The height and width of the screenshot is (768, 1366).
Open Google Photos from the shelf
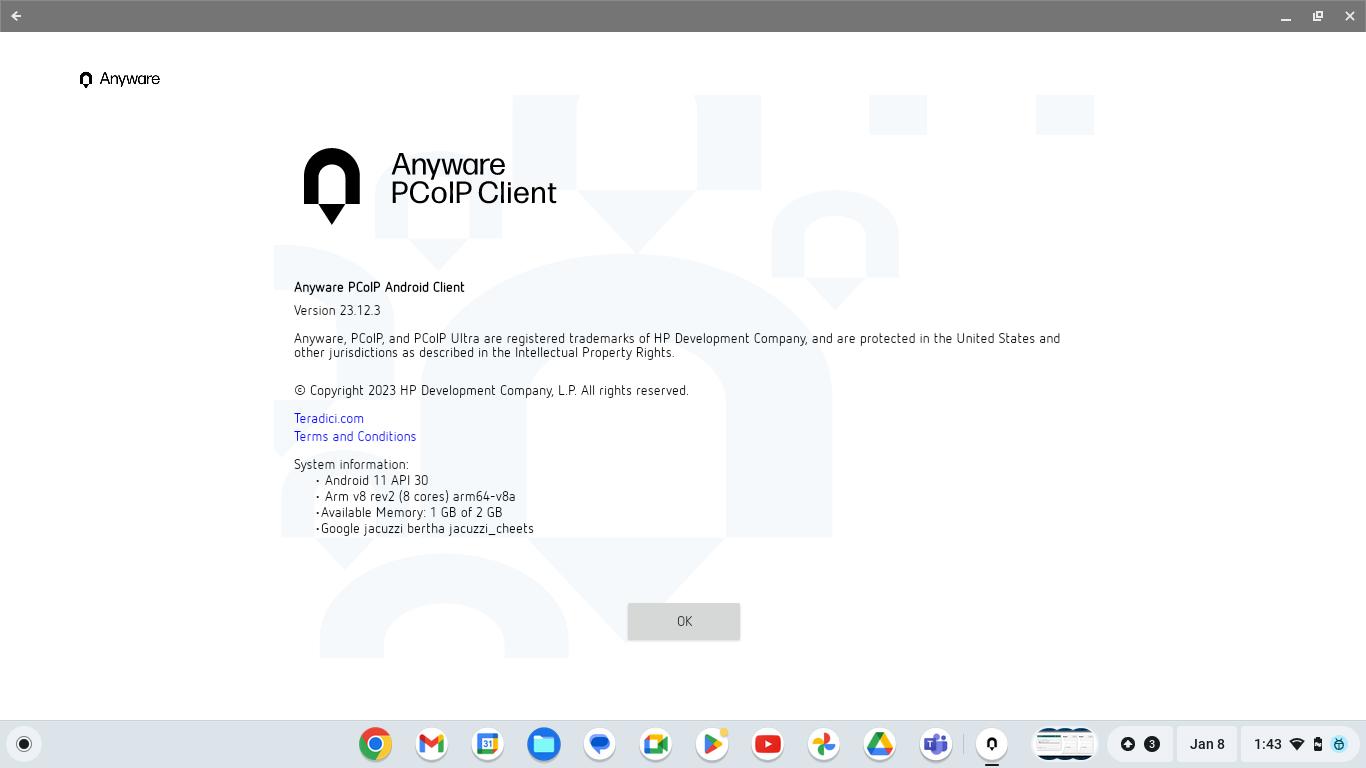pyautogui.click(x=824, y=744)
